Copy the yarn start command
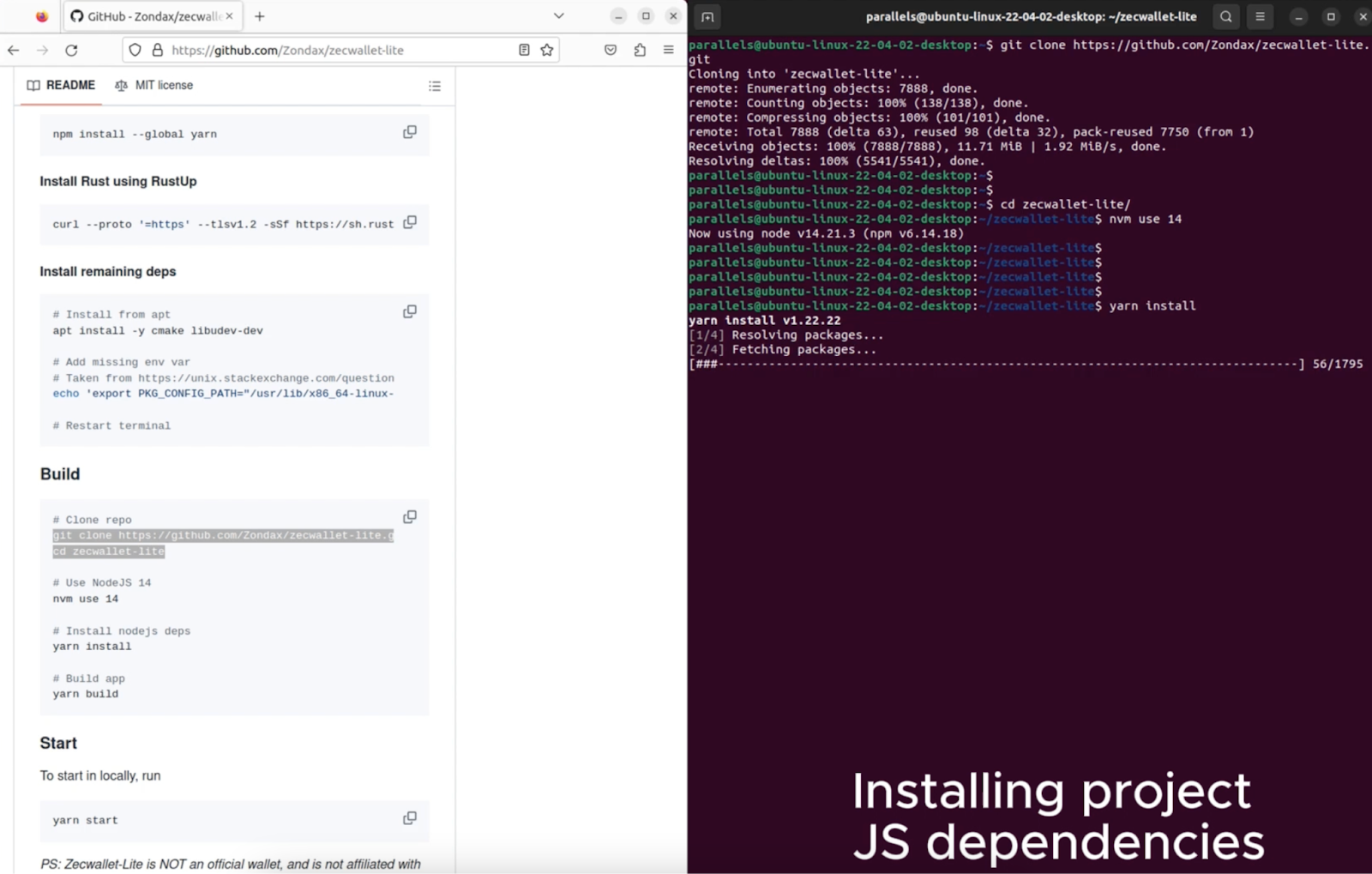This screenshot has width=1372, height=874. 410,818
